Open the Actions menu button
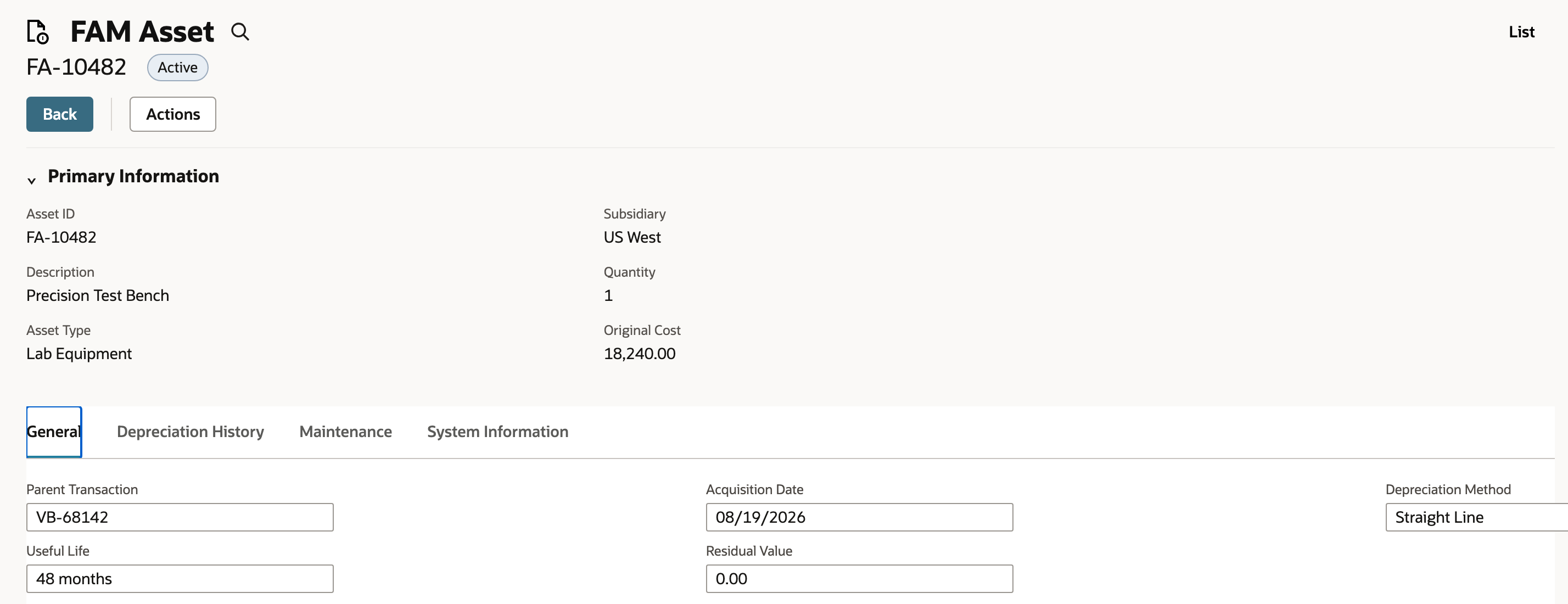Image resolution: width=1568 pixels, height=604 pixels. [x=173, y=114]
